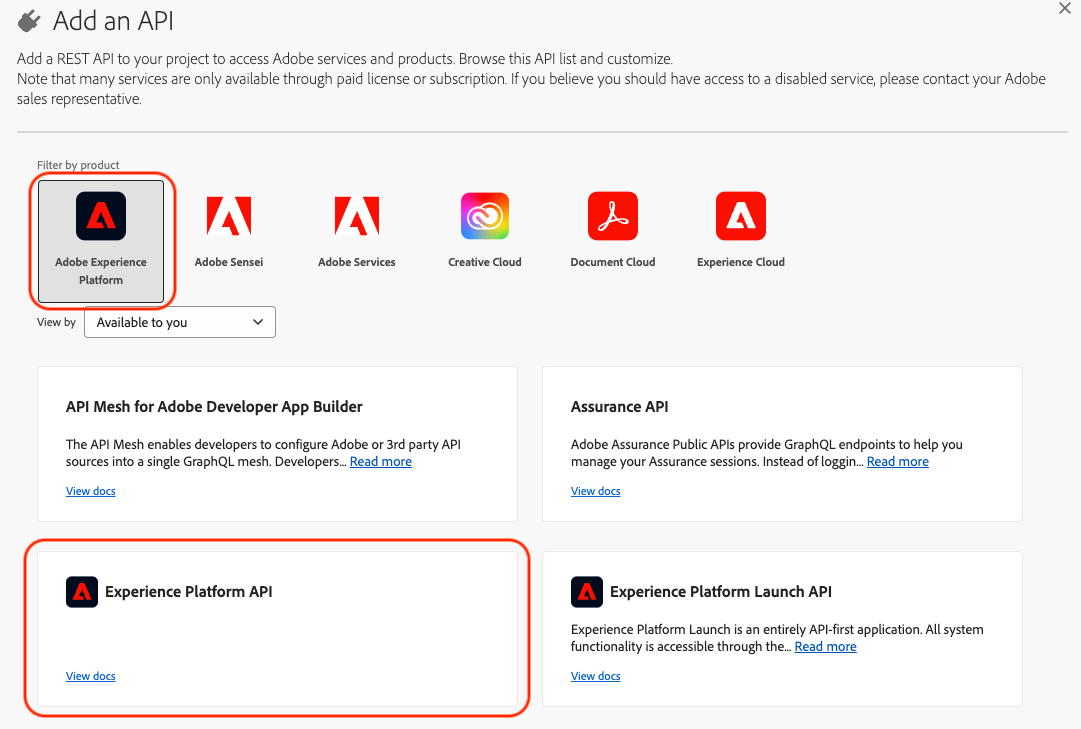This screenshot has height=729, width=1081.
Task: Open View docs for Experience Platform Launch API
Action: pos(596,676)
